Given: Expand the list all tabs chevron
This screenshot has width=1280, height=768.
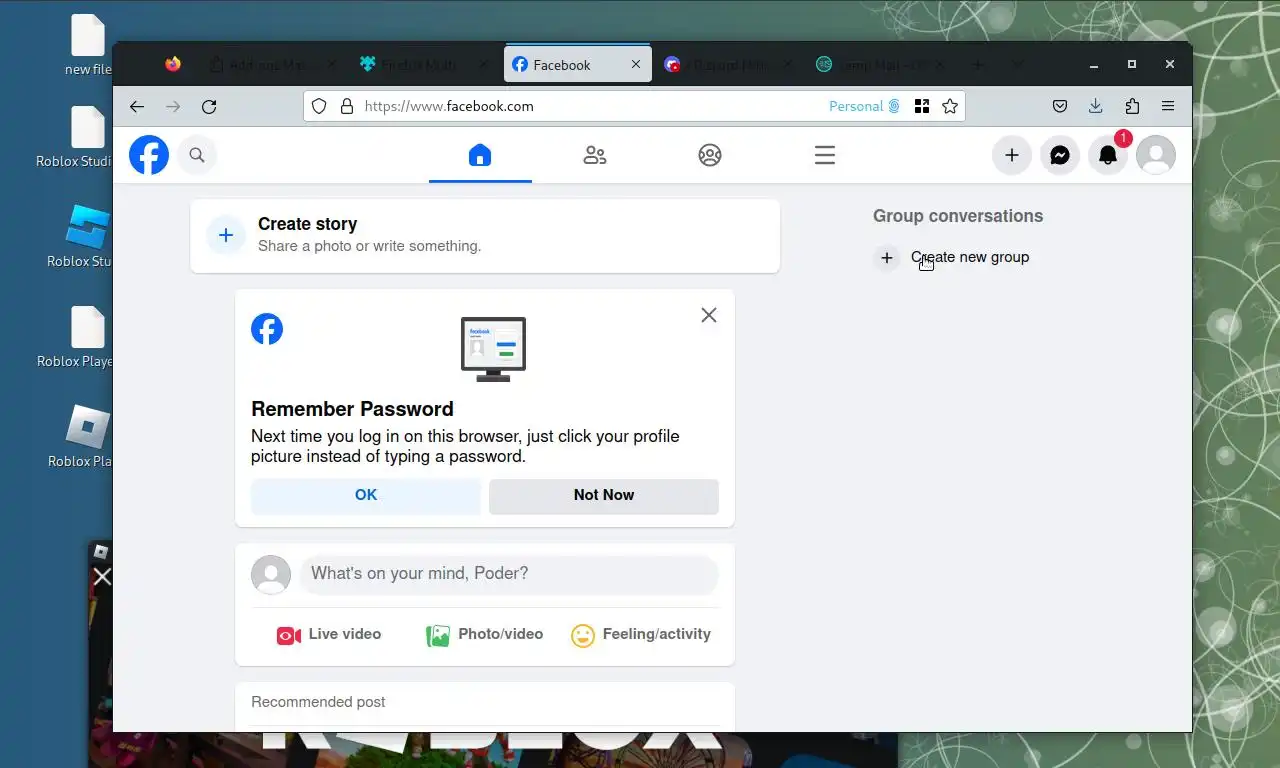Looking at the screenshot, I should click(1018, 65).
